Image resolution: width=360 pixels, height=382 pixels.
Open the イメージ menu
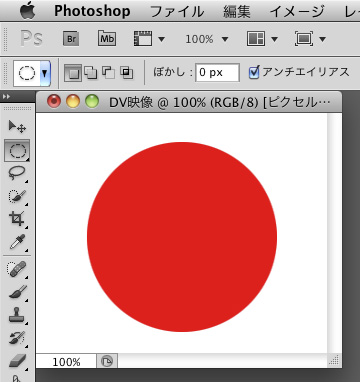[297, 12]
